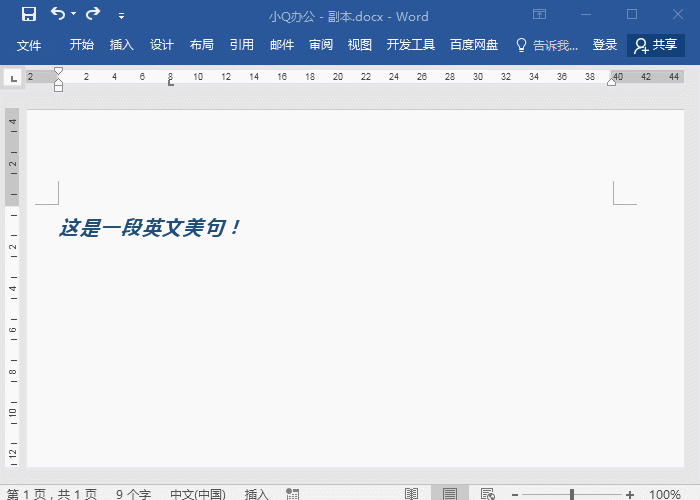The image size is (700, 500).
Task: Open the undo history dropdown arrow
Action: [x=74, y=14]
